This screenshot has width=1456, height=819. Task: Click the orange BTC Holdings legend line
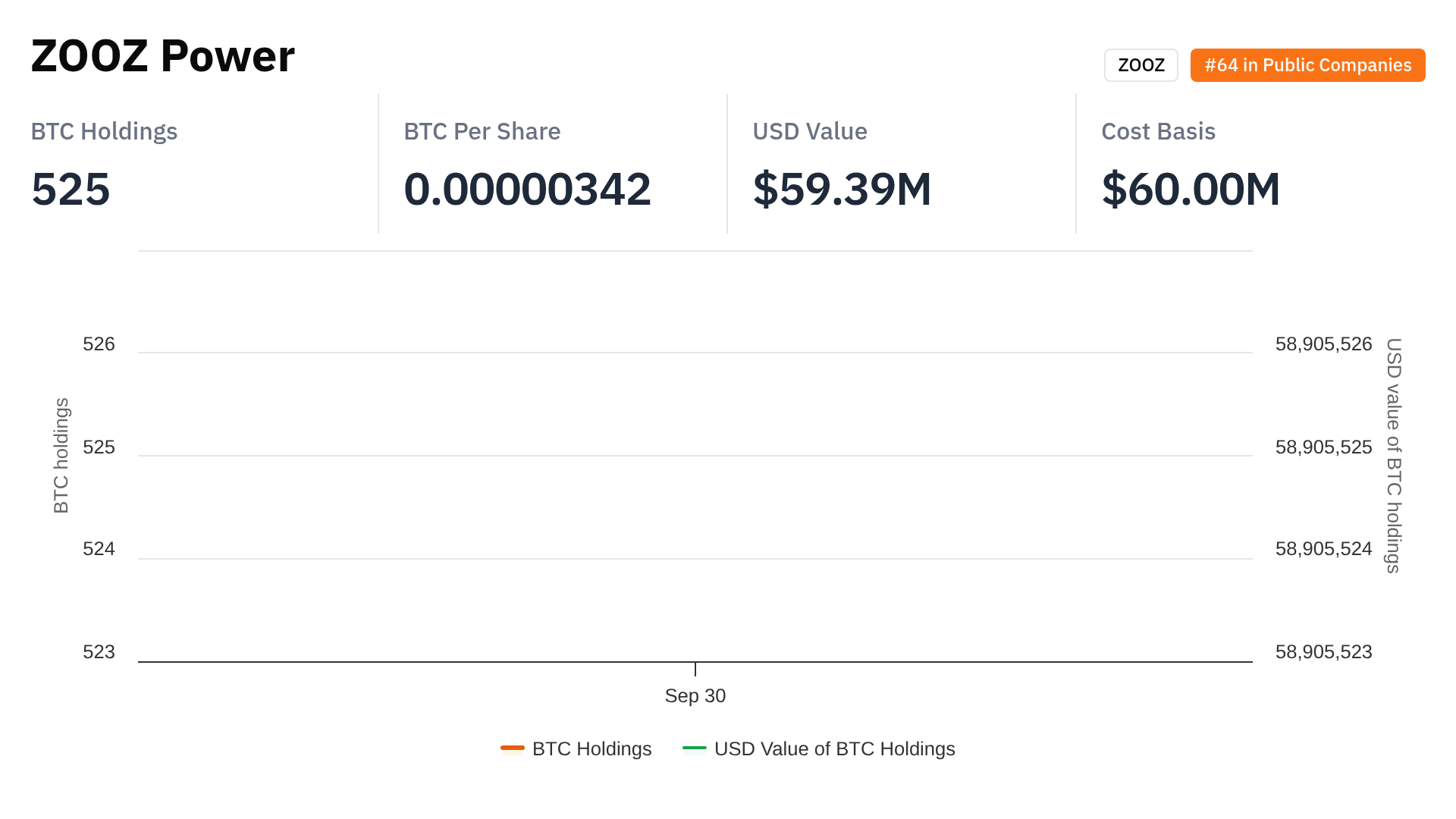[x=513, y=748]
